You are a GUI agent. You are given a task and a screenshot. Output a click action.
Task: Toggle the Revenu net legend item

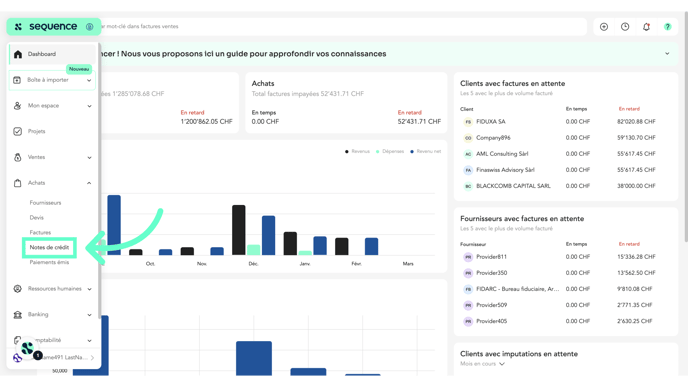point(426,151)
